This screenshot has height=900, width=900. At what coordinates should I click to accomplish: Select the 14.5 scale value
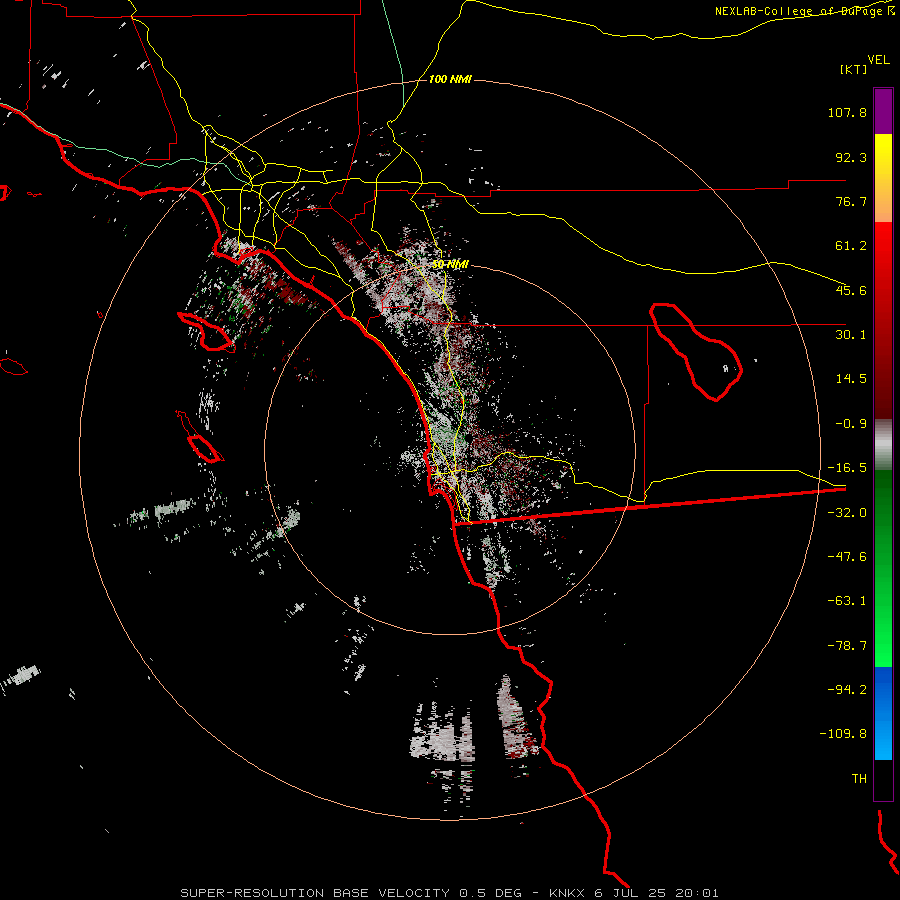851,379
